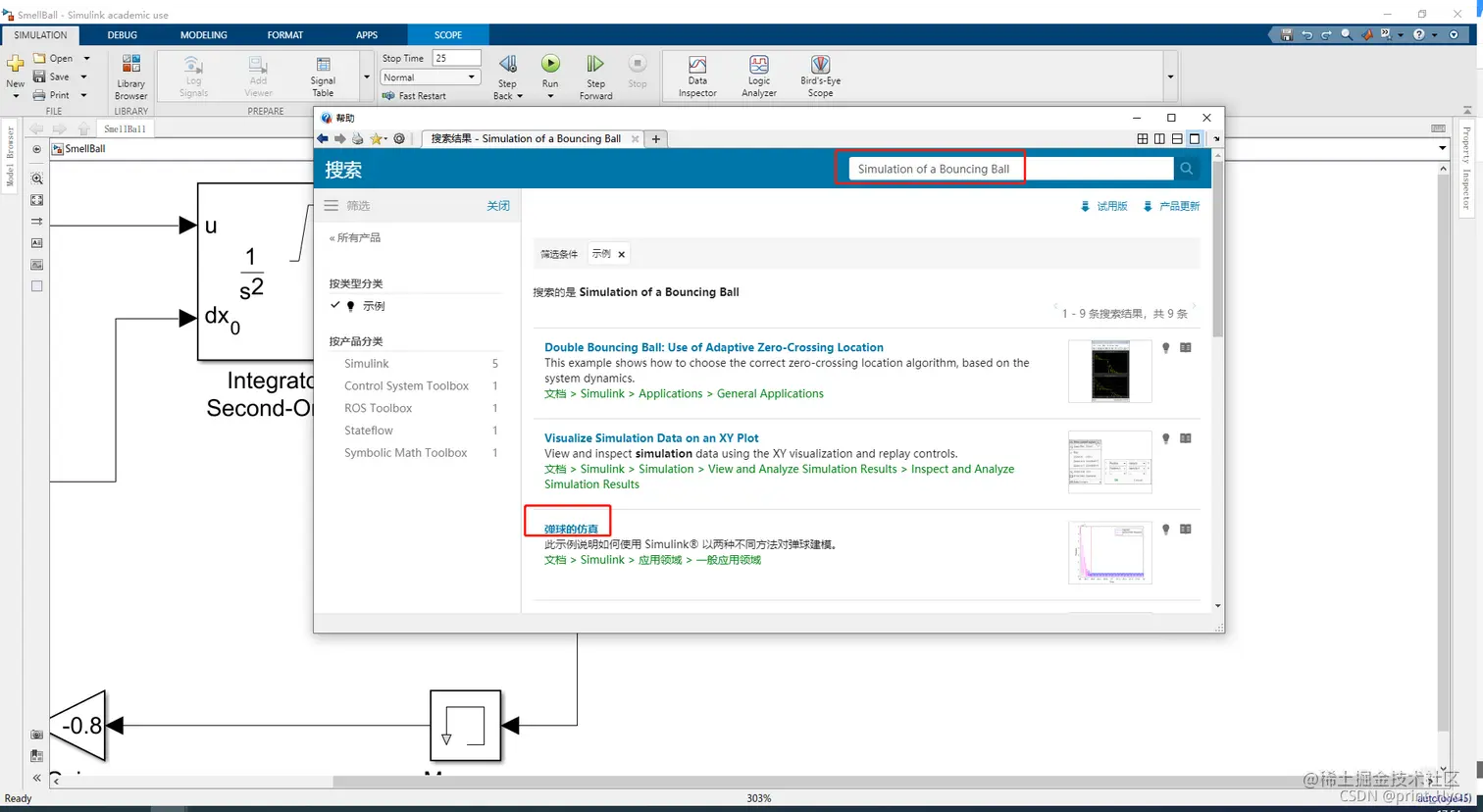Add a new Help browser tab
Screen dimensions: 1483x812
click(x=656, y=139)
